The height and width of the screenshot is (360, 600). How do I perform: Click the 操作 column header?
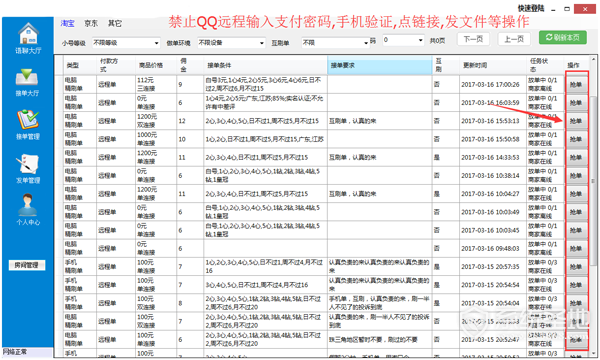tap(576, 65)
